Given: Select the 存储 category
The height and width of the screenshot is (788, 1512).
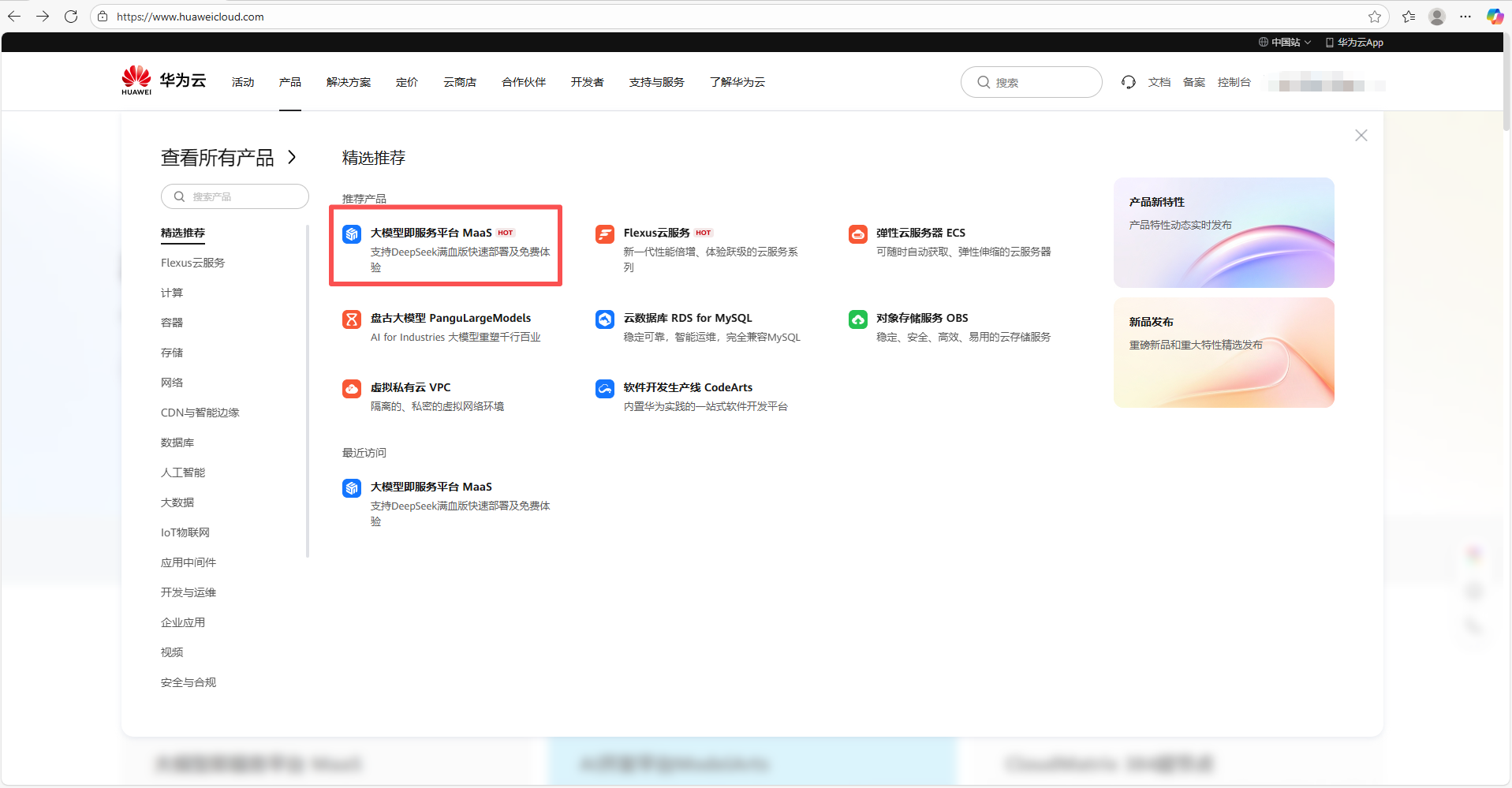Looking at the screenshot, I should pos(172,353).
